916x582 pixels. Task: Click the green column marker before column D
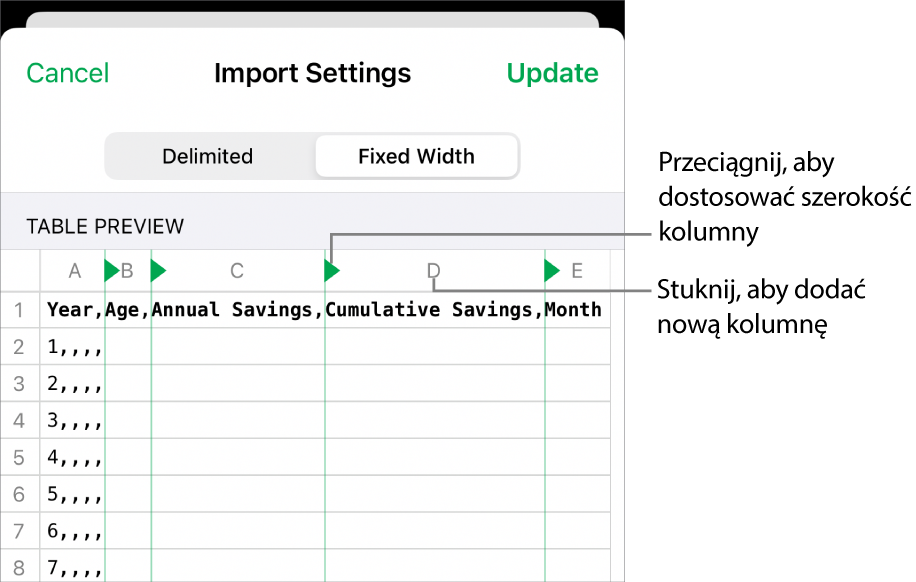(x=332, y=270)
